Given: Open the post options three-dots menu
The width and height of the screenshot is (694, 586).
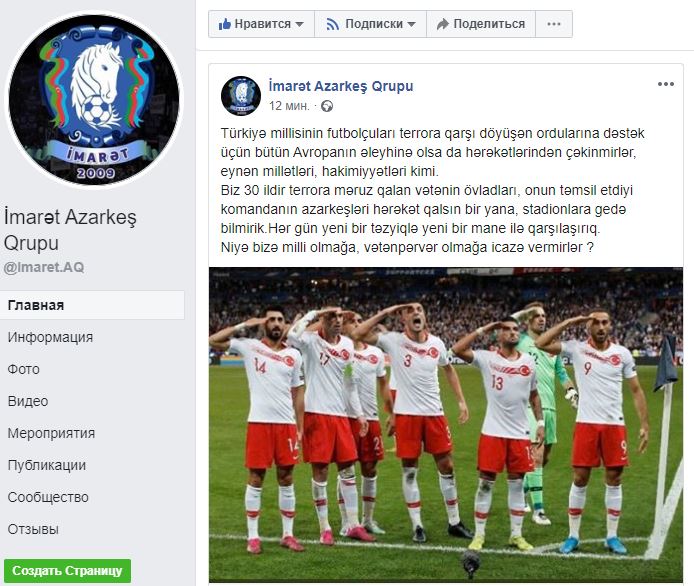Looking at the screenshot, I should point(666,84).
